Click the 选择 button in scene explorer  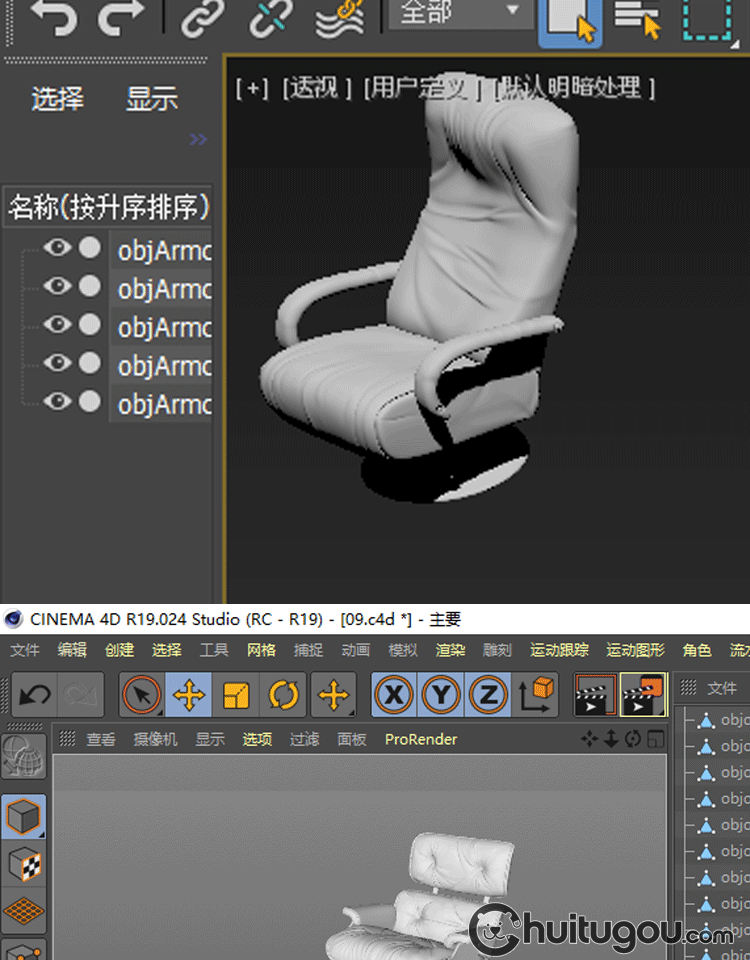pos(57,99)
